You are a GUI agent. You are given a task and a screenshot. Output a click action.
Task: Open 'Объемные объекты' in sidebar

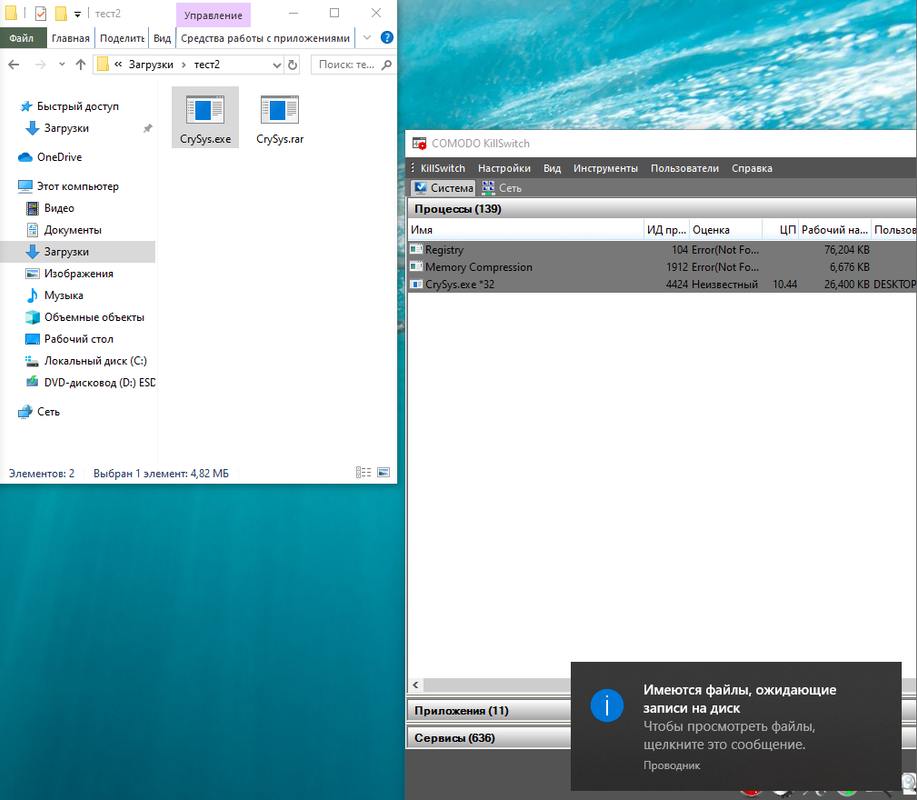94,317
